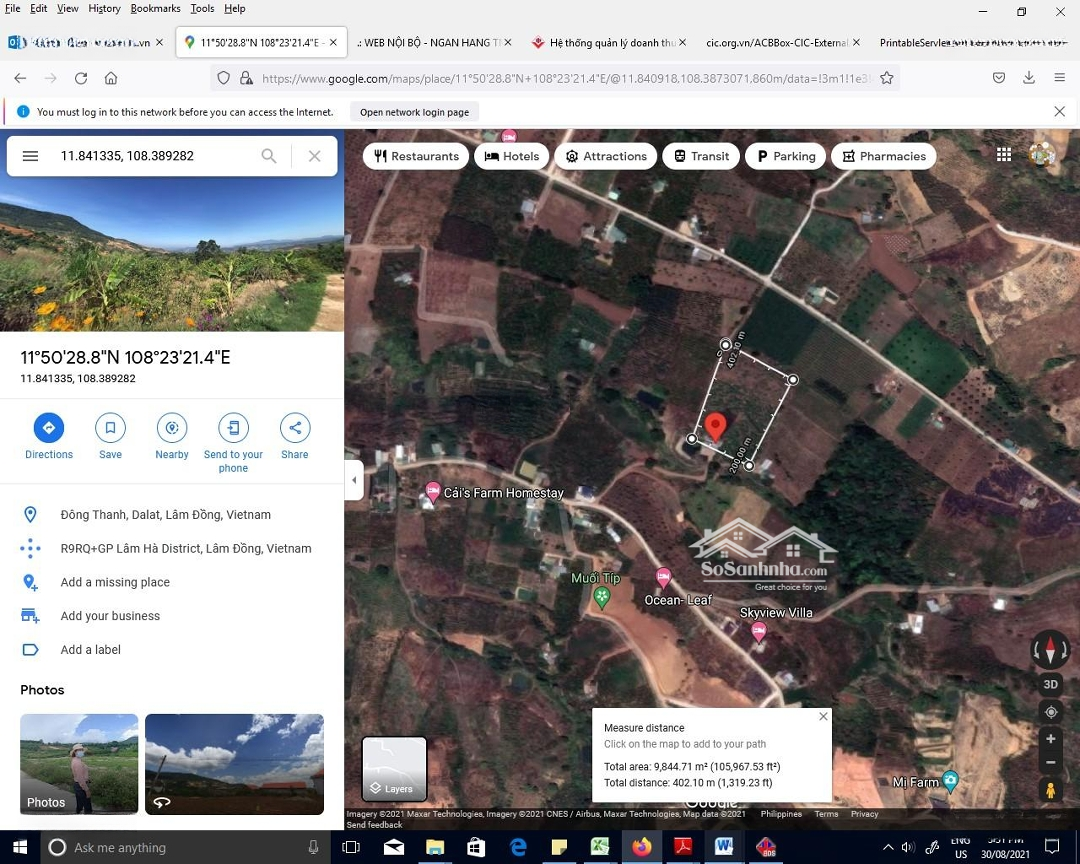1080x864 pixels.
Task: Open Nearby search for this location
Action: (172, 428)
